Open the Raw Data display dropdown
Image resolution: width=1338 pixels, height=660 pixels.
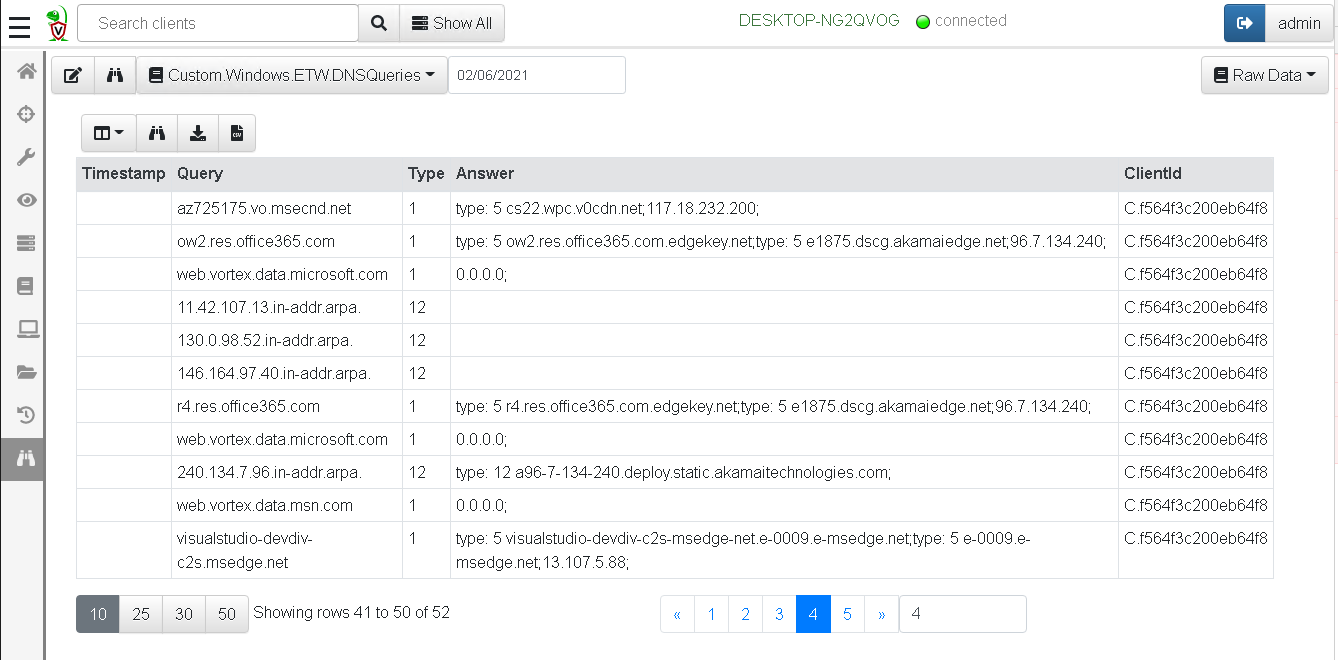[x=1264, y=75]
